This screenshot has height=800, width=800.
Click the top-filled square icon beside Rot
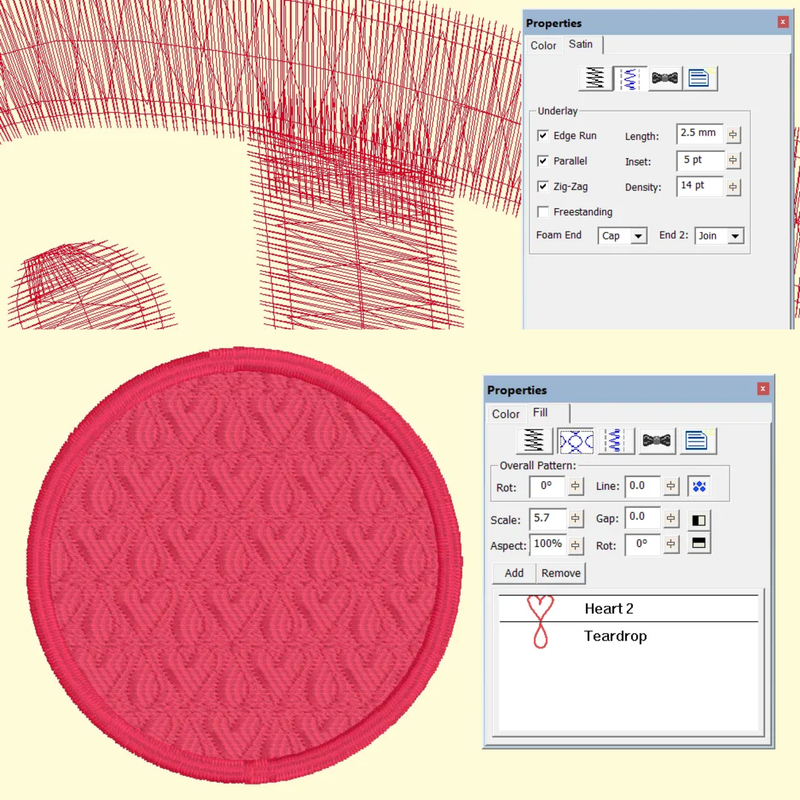(698, 543)
